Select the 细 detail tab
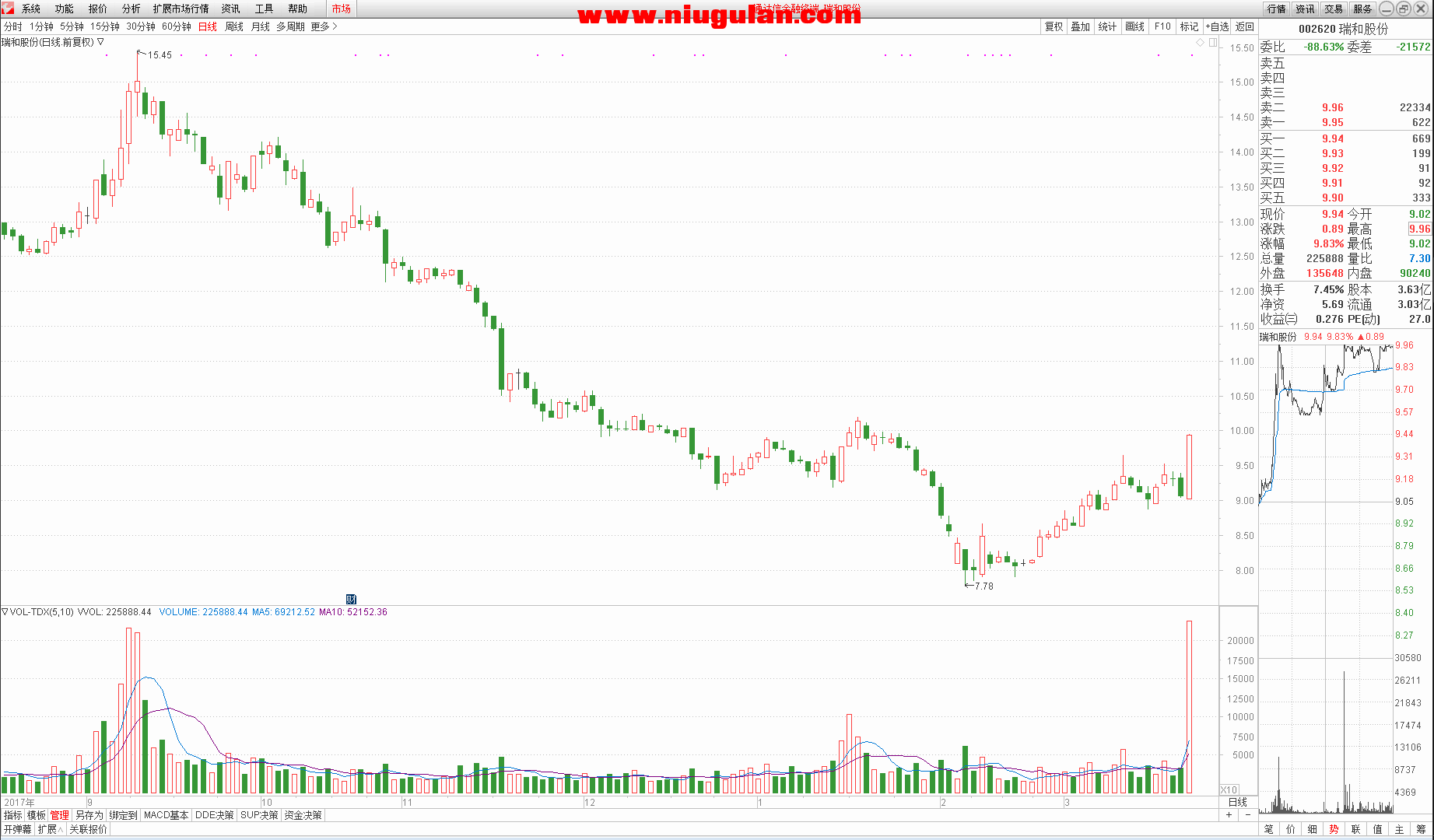 1313,829
